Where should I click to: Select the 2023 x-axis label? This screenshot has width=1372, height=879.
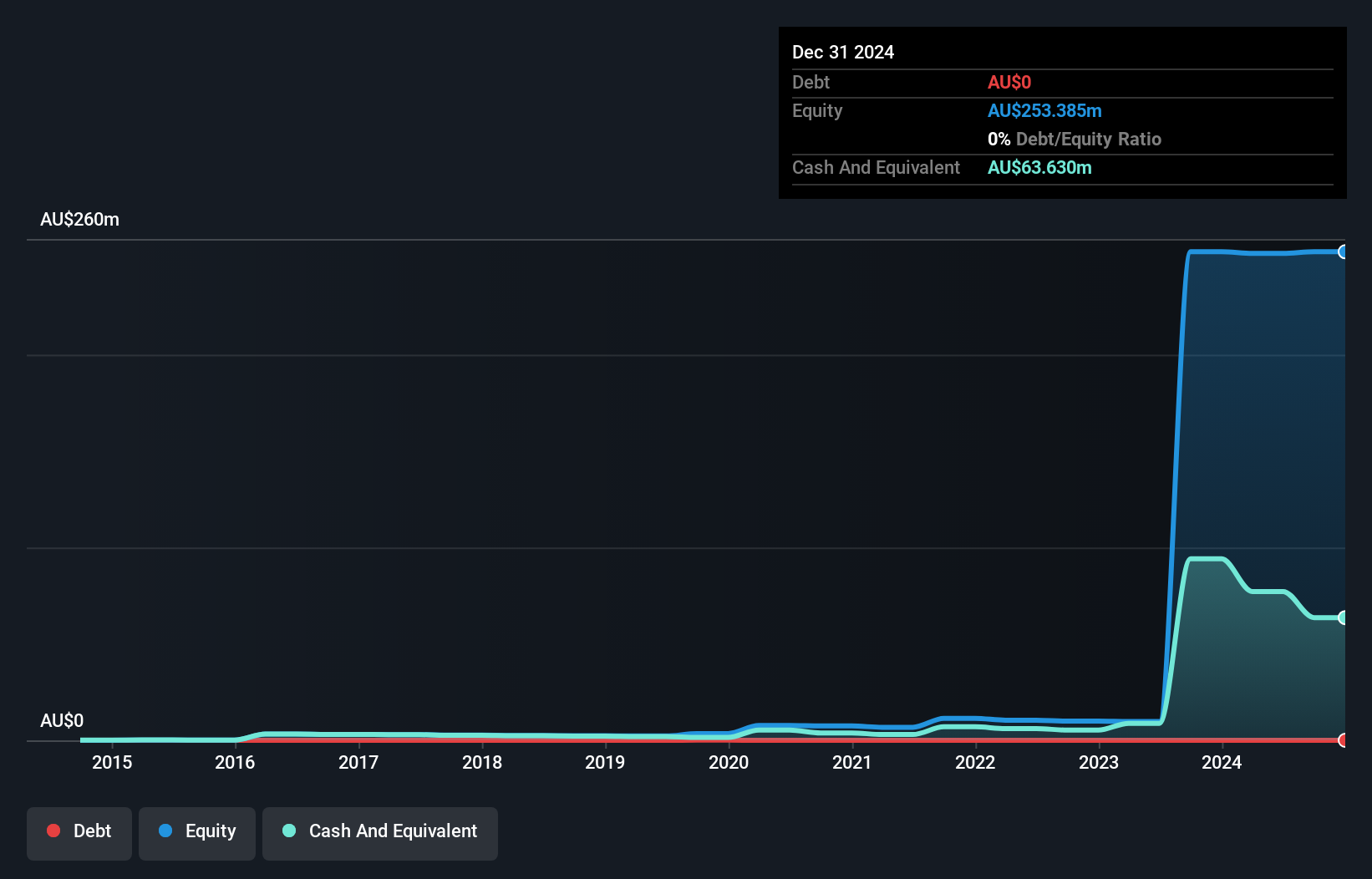1099,762
